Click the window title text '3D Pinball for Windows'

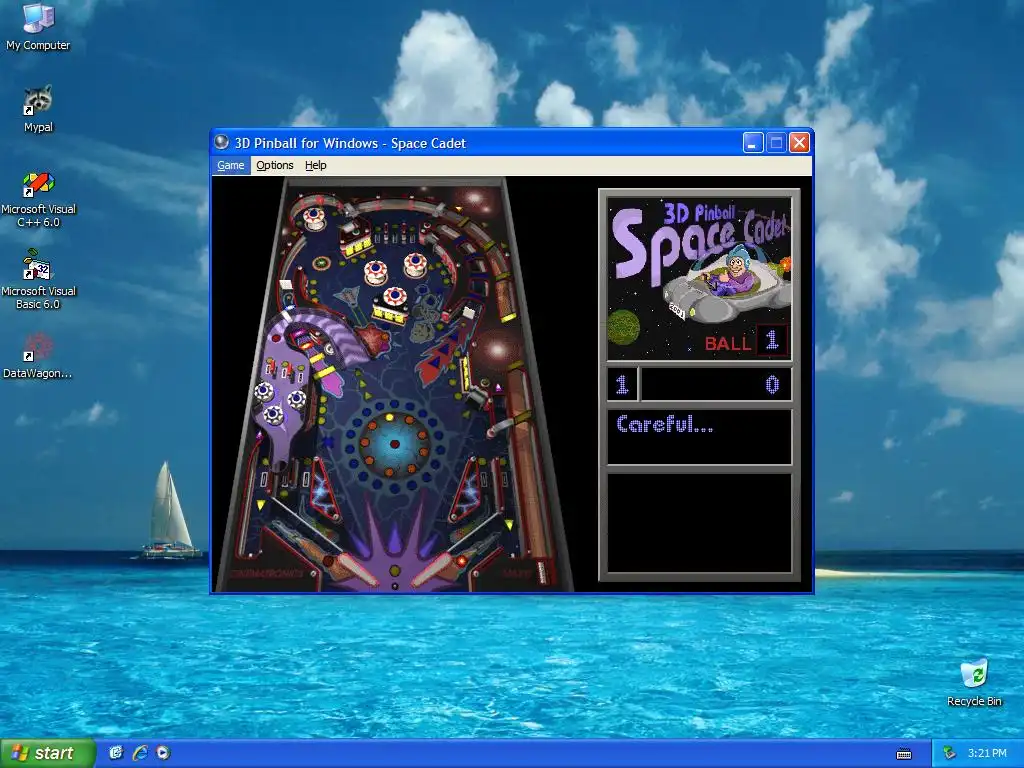(306, 143)
